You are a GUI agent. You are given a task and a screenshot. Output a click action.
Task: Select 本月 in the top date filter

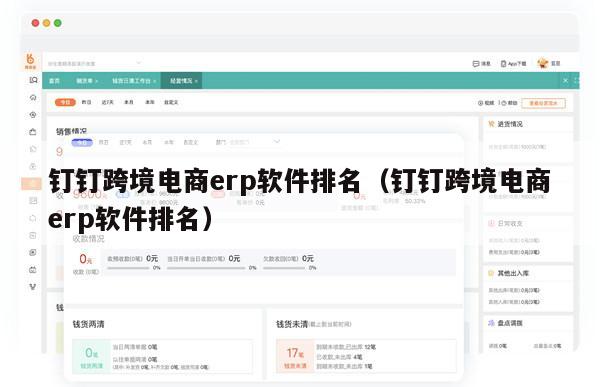pyautogui.click(x=129, y=102)
